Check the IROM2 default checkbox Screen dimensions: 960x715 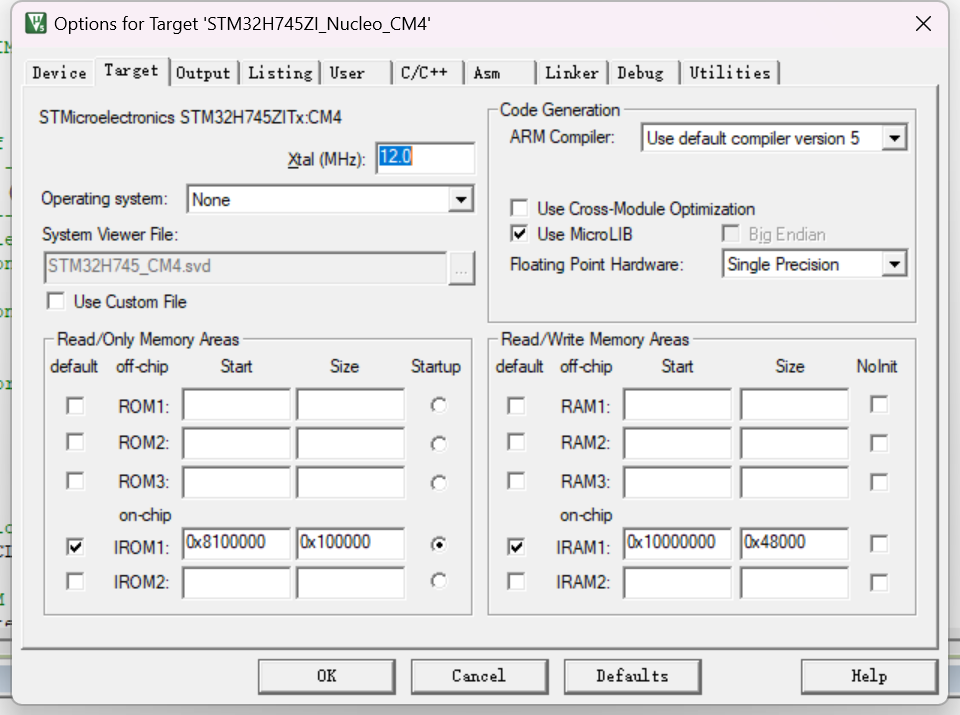point(75,581)
